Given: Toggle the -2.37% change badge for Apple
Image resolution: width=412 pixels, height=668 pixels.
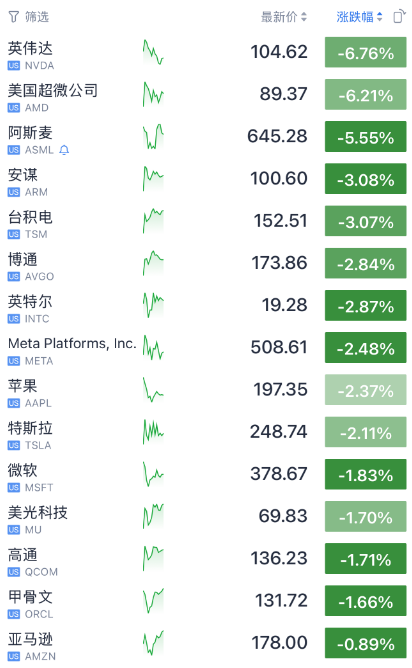Looking at the screenshot, I should click(366, 390).
